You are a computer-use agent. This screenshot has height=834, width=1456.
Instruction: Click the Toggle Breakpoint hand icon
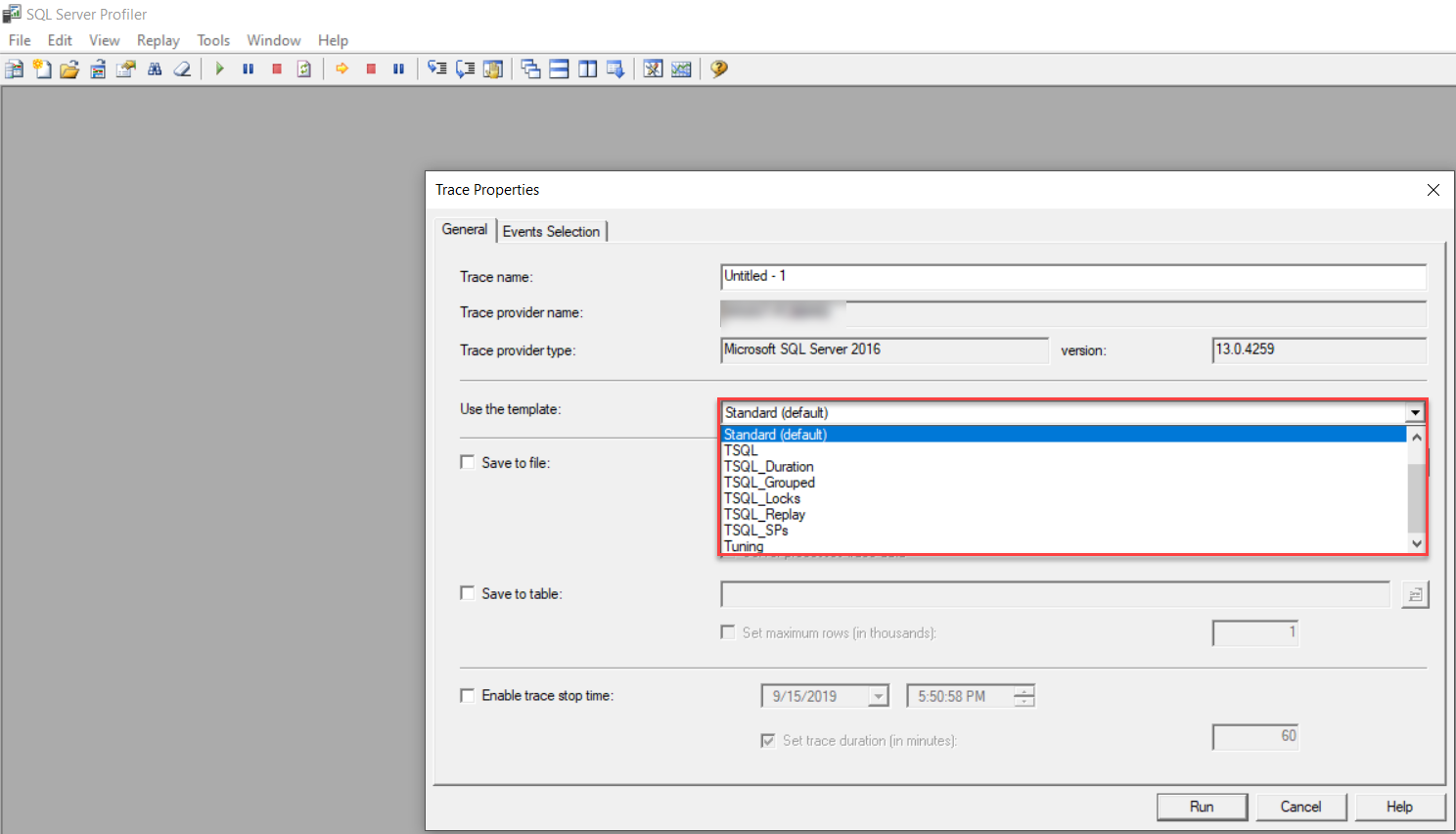493,69
